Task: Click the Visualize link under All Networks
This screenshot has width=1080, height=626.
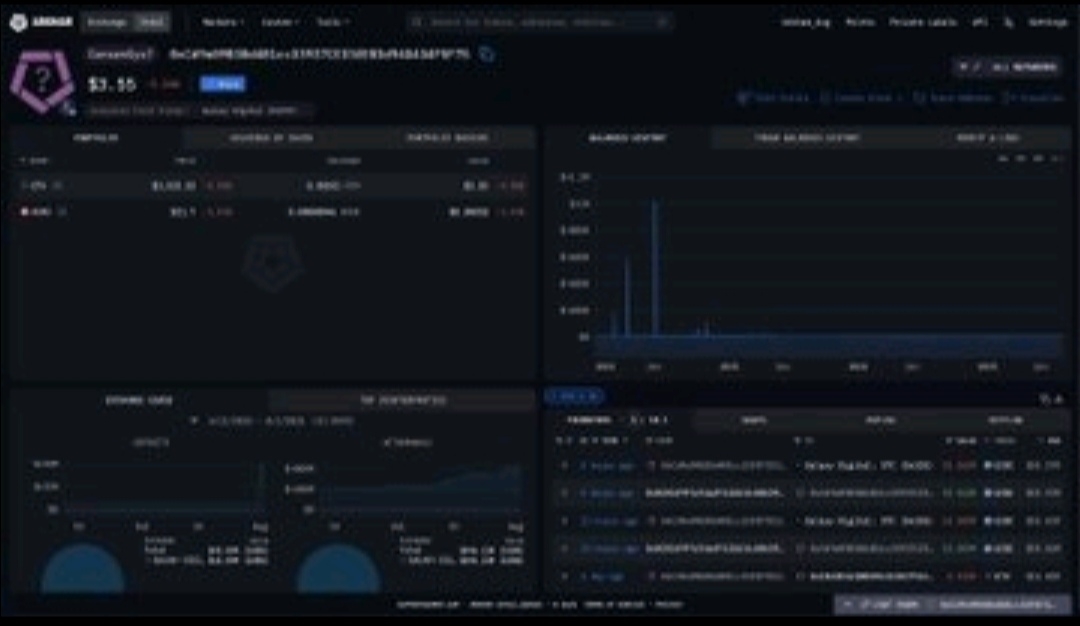Action: (x=1035, y=98)
